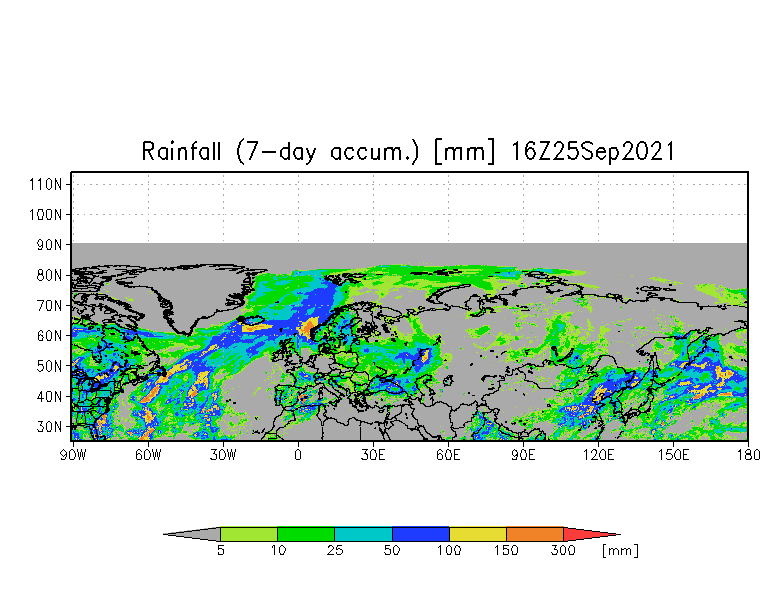Click the longitude label '60E'
This screenshot has height=612, width=784.
tap(448, 455)
